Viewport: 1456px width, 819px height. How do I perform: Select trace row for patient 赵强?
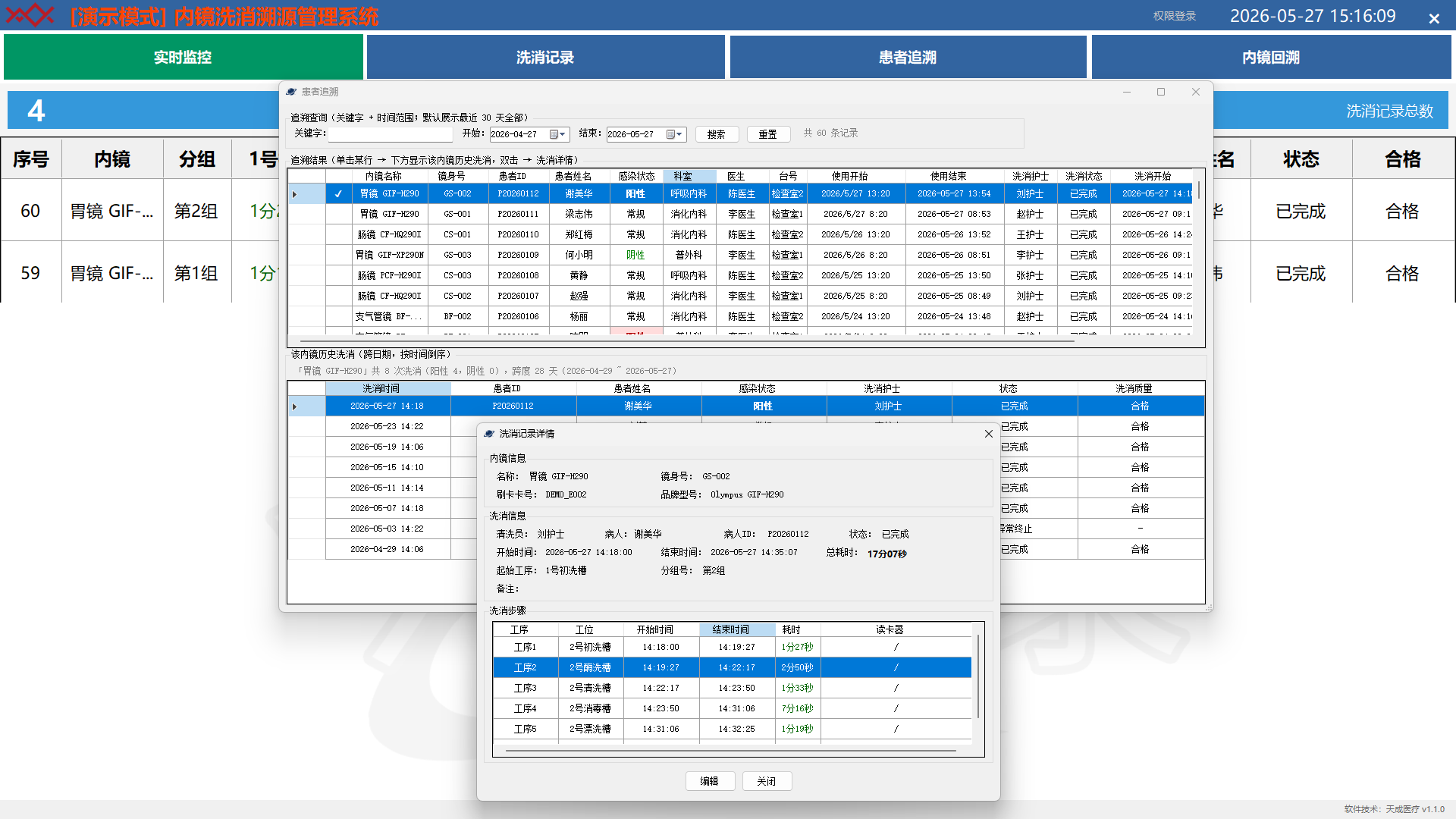(739, 297)
